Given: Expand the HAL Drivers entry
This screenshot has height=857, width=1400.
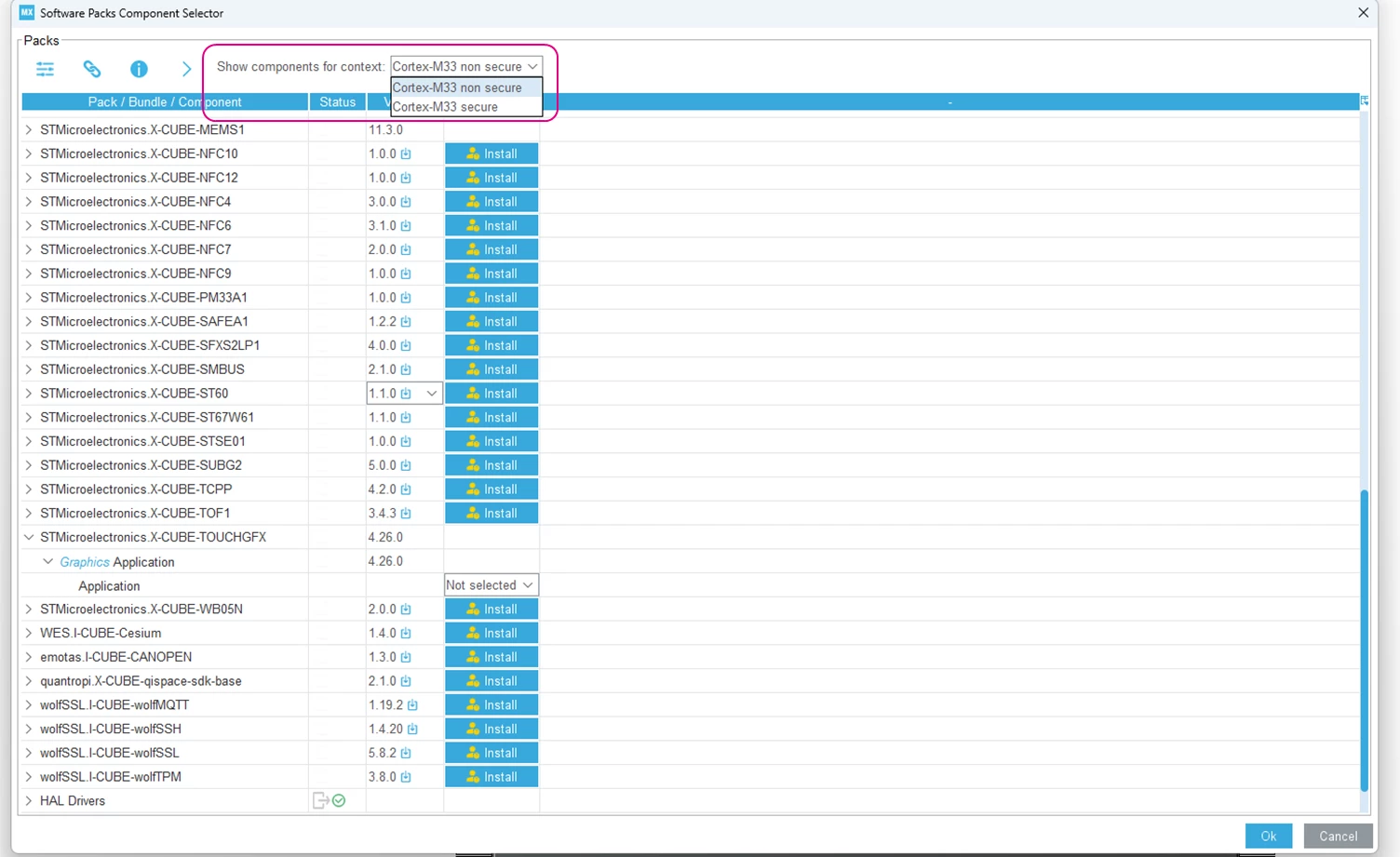Looking at the screenshot, I should tap(29, 800).
